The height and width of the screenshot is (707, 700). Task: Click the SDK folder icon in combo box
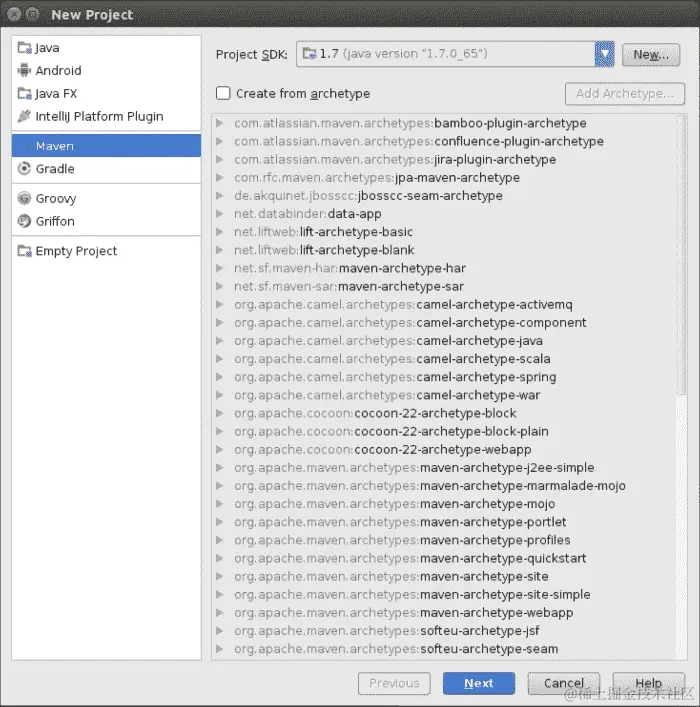(309, 54)
